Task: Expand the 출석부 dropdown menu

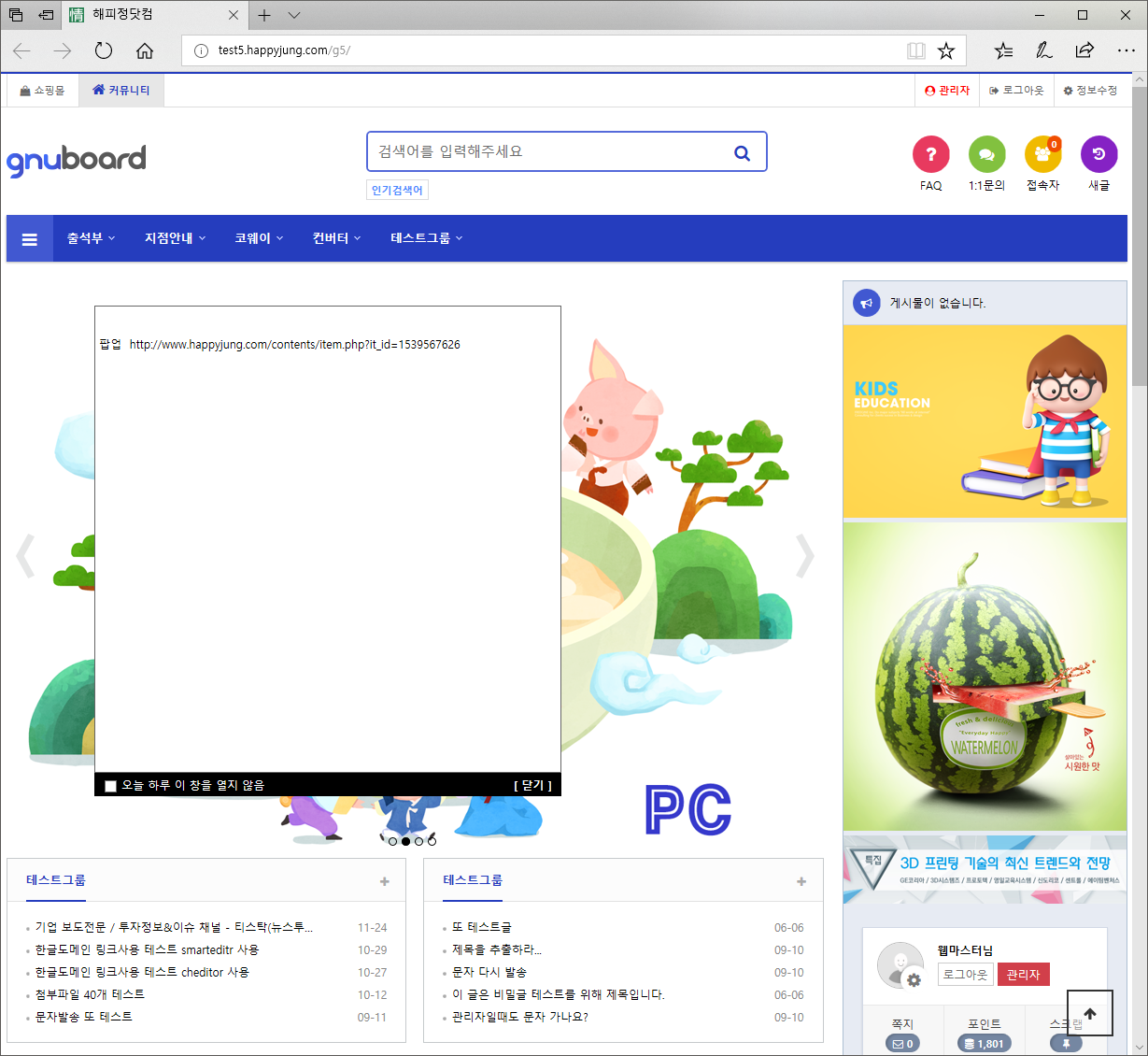Action: pyautogui.click(x=90, y=238)
